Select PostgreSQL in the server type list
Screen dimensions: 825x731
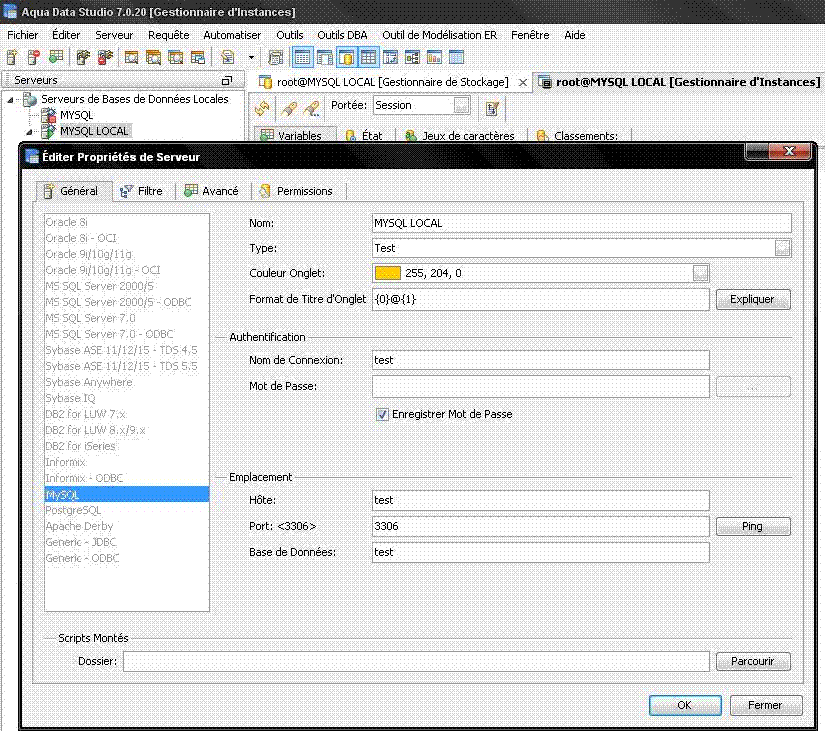click(x=127, y=510)
